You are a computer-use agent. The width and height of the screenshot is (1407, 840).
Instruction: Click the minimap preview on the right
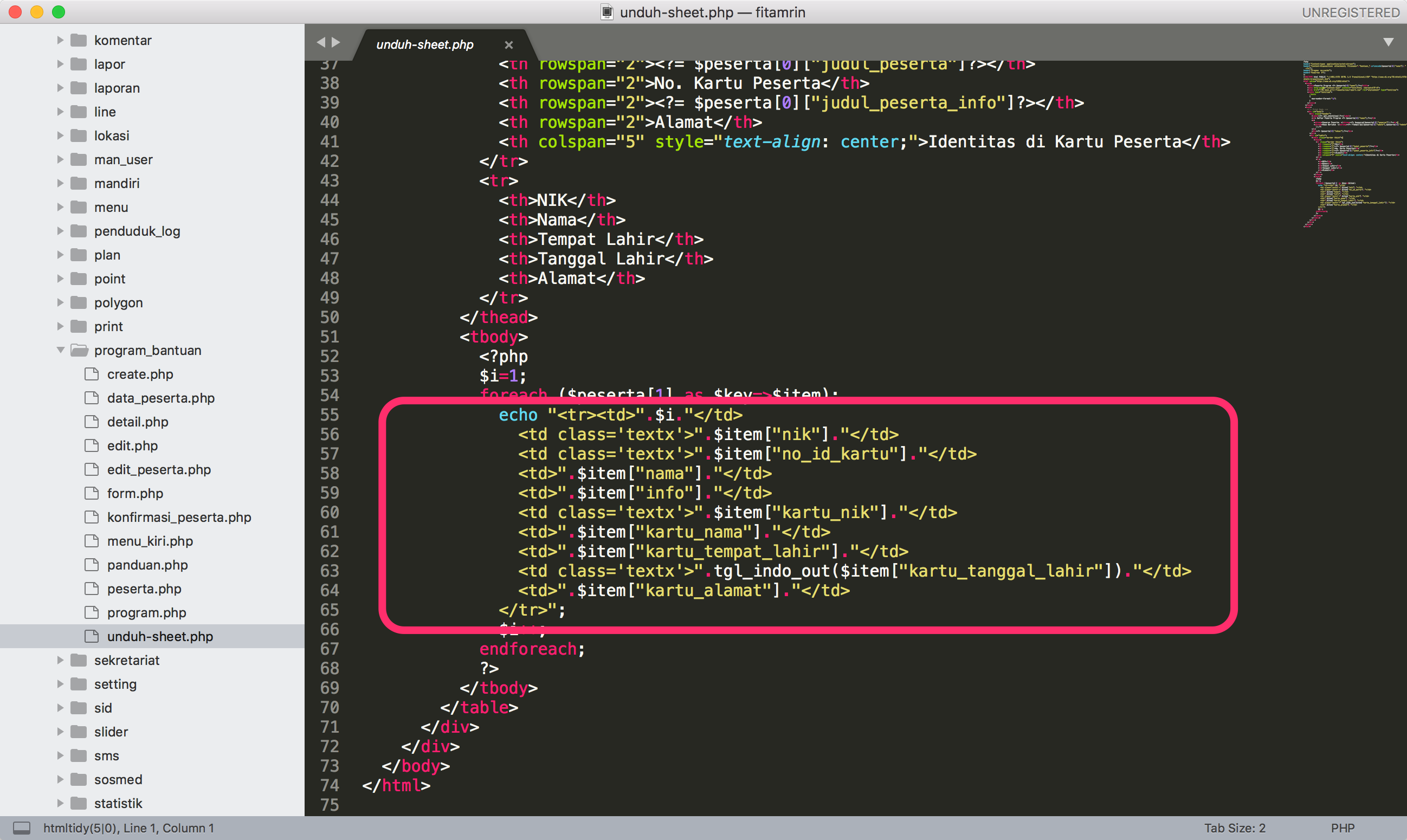[x=1353, y=141]
